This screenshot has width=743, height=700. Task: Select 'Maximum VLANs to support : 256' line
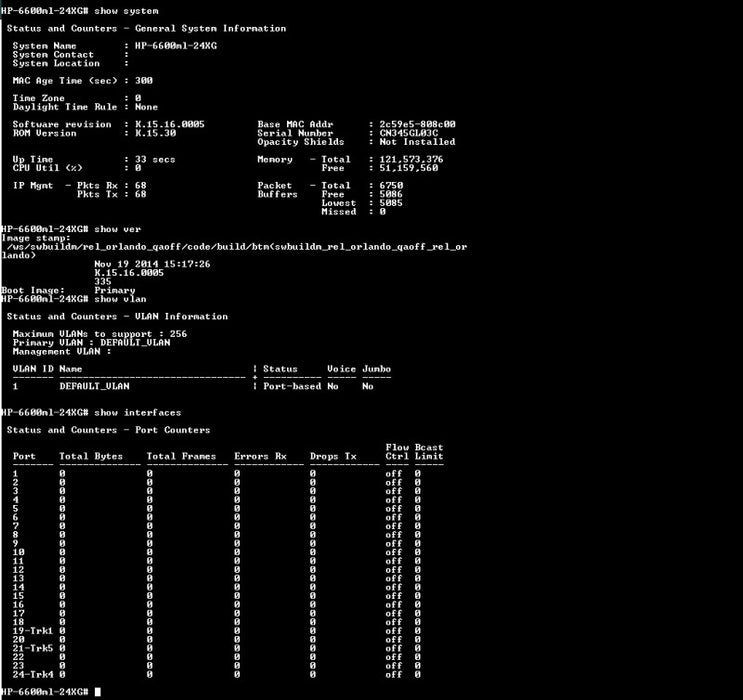point(100,334)
